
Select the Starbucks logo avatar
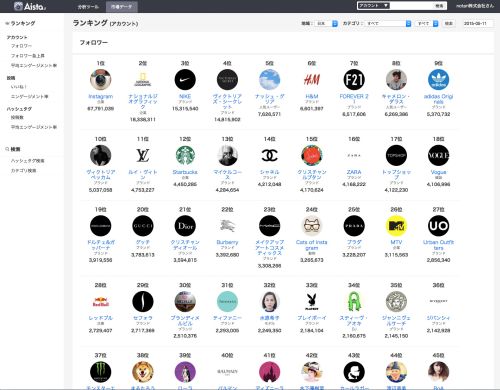(x=185, y=155)
